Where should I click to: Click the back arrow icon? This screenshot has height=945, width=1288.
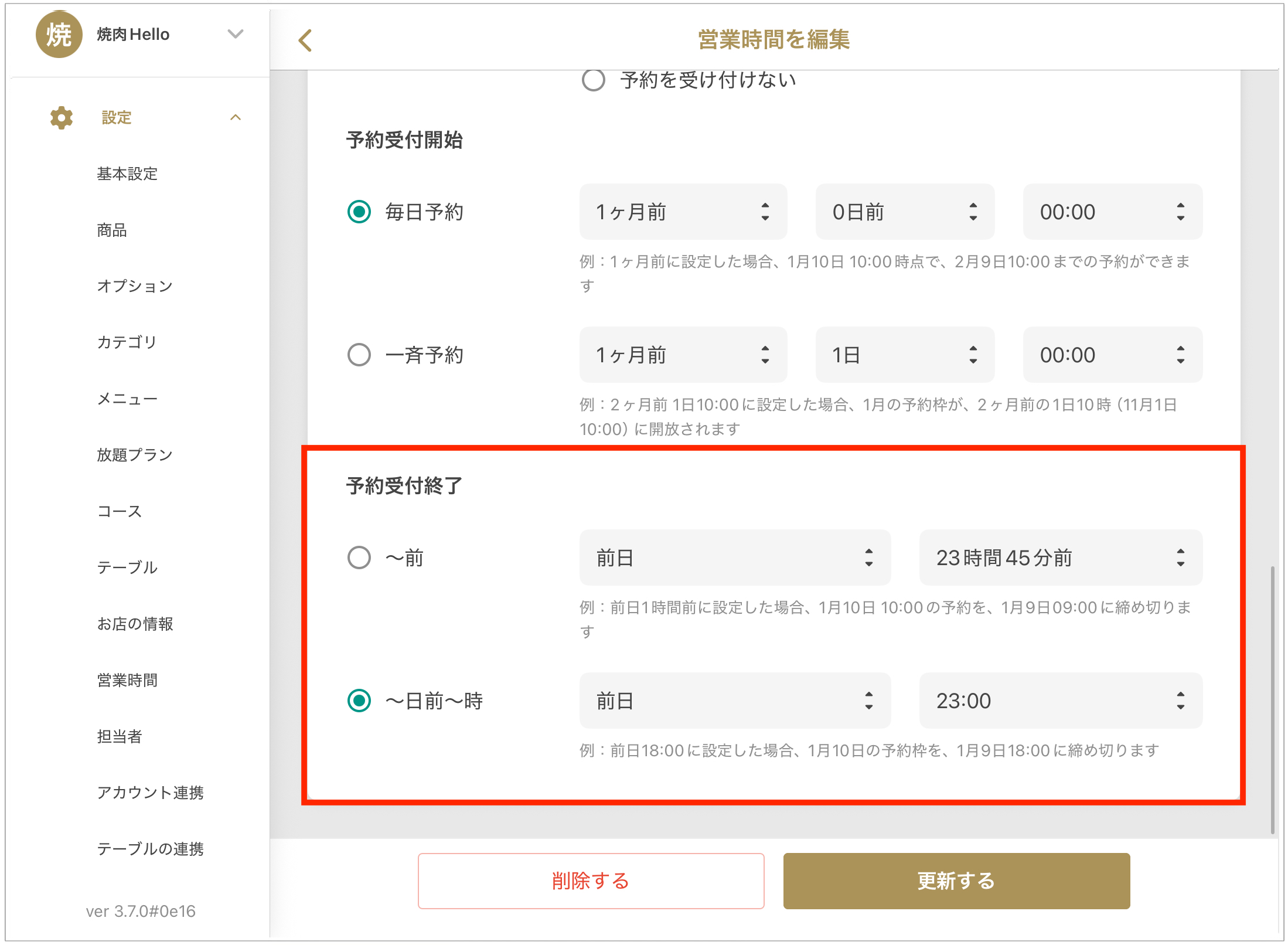[x=305, y=40]
